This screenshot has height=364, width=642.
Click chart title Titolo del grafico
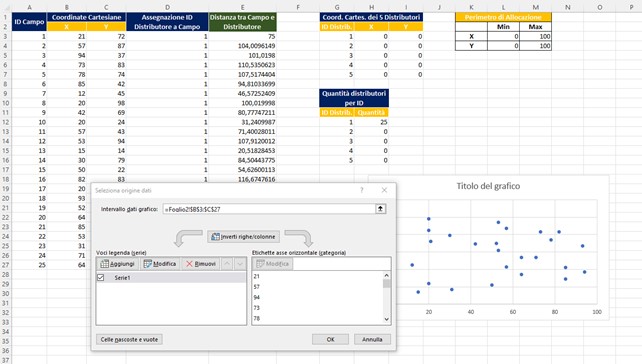click(488, 186)
